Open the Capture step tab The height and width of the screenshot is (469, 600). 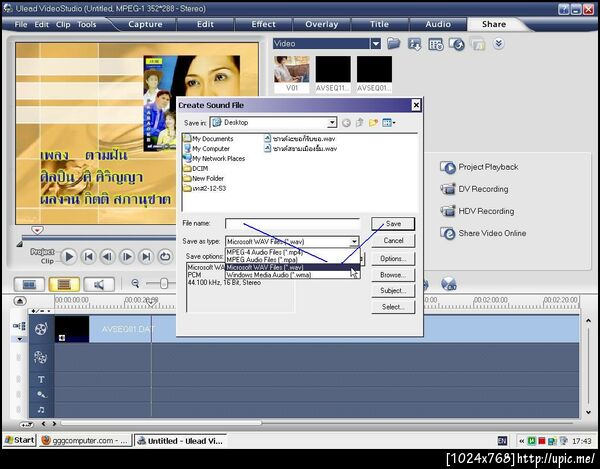pyautogui.click(x=145, y=24)
